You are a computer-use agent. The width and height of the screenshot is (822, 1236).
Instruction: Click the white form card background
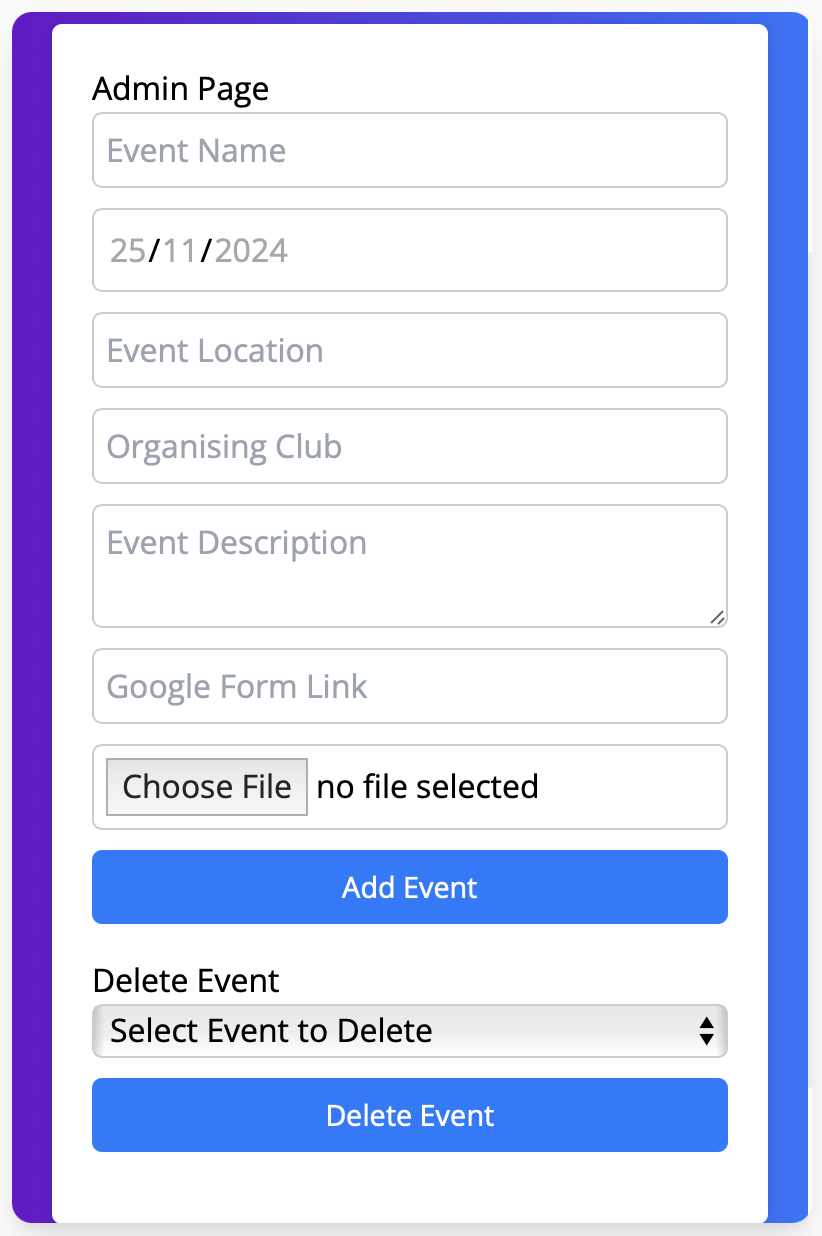coord(410,1180)
